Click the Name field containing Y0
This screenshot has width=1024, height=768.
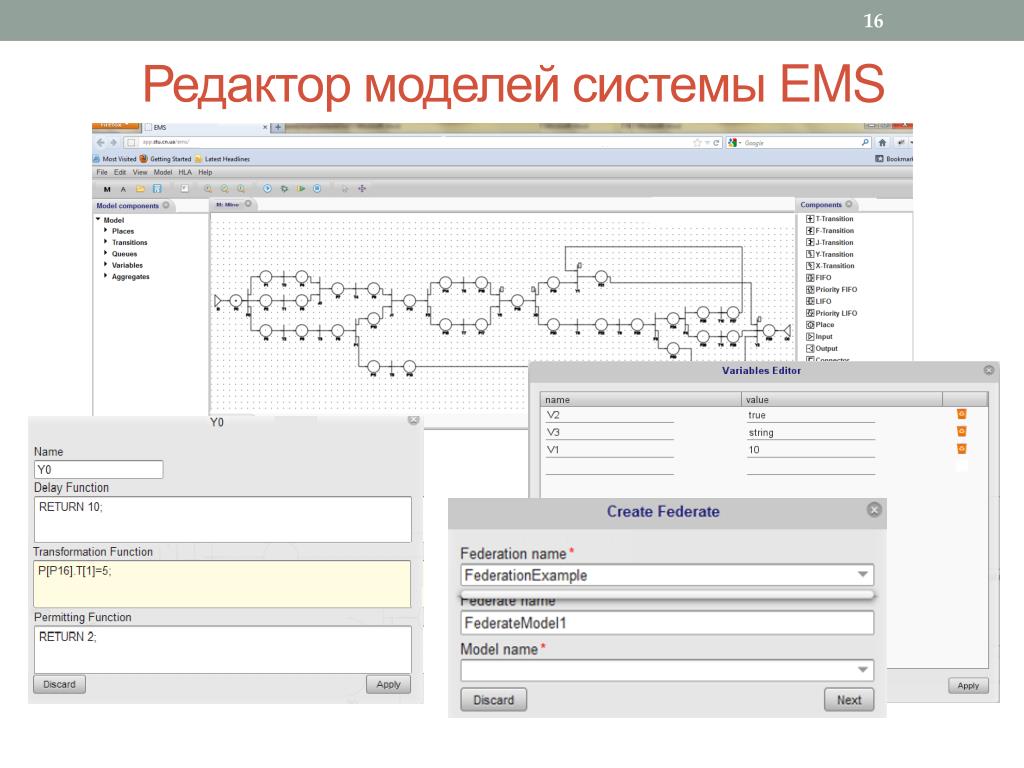(x=98, y=470)
